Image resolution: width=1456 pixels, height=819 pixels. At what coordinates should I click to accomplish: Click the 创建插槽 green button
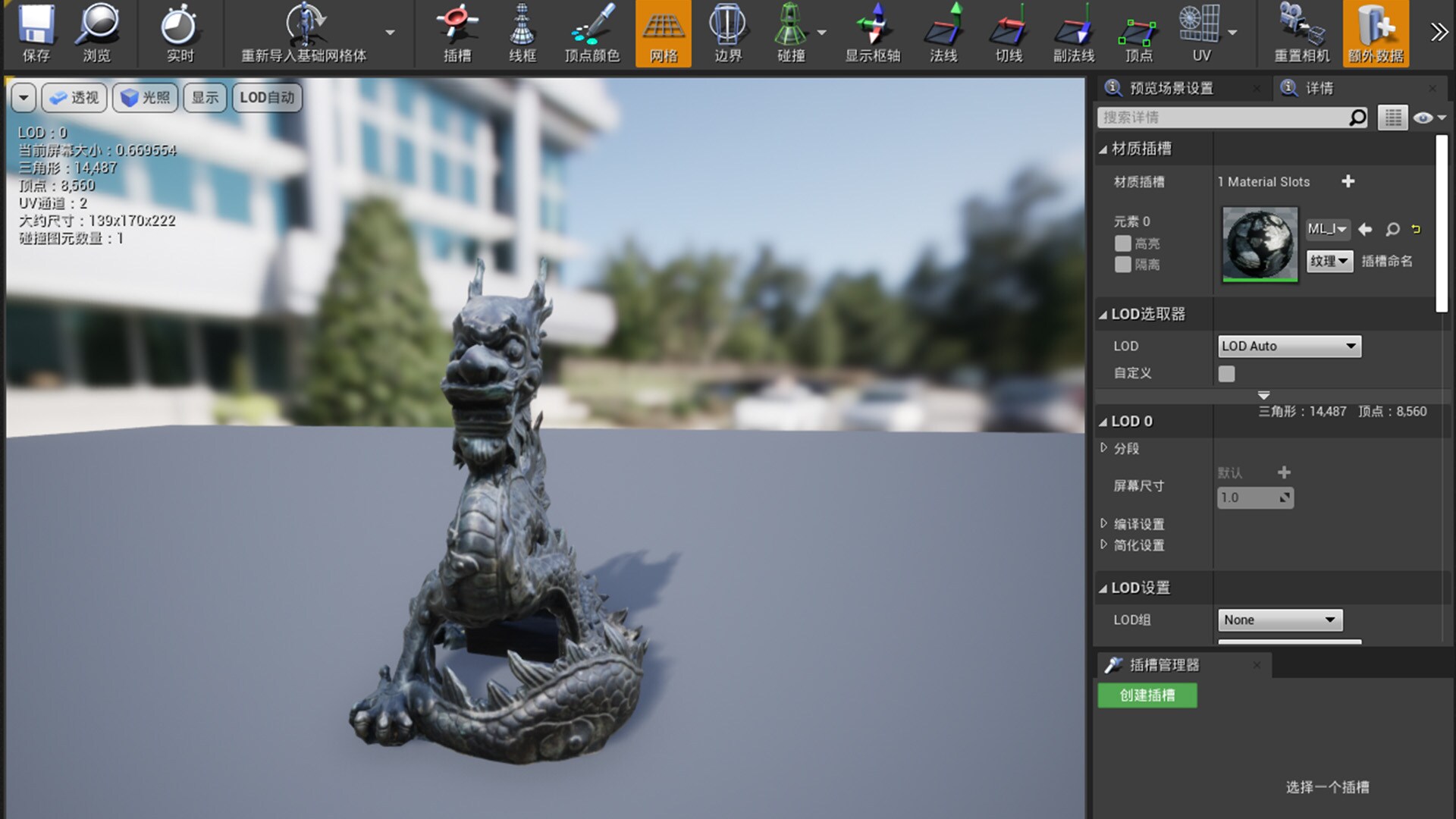pyautogui.click(x=1147, y=695)
